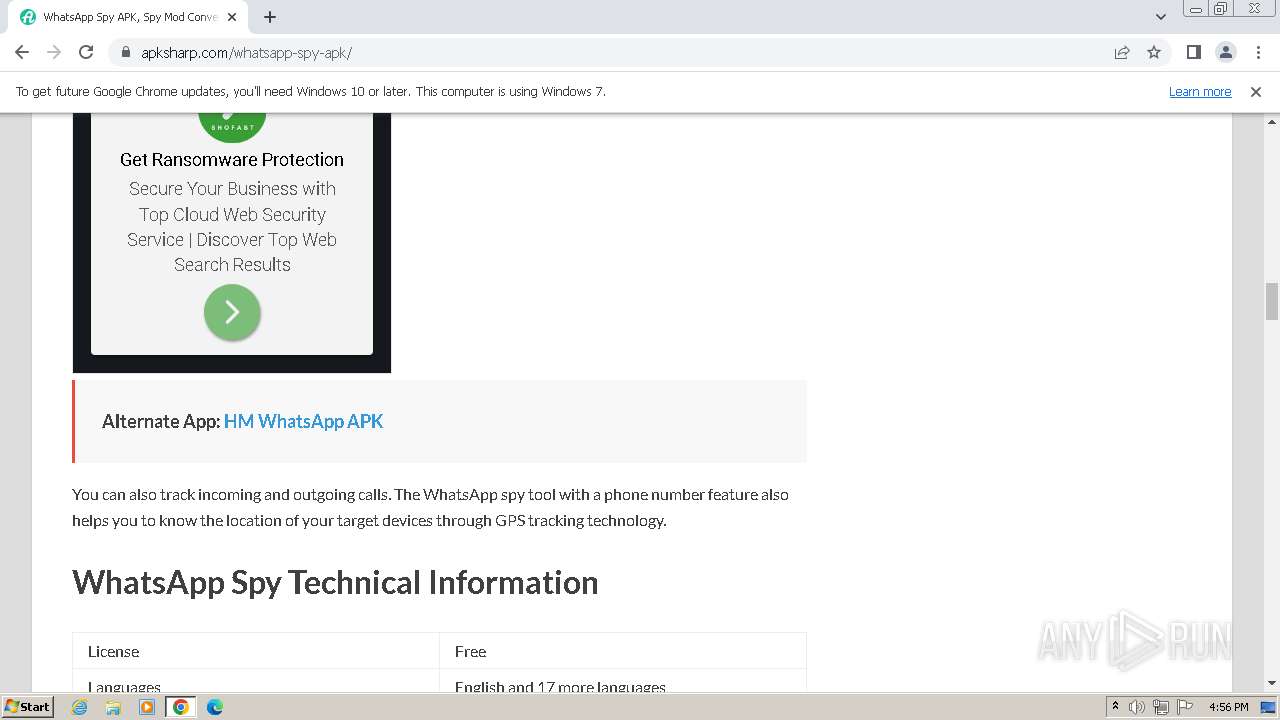
Task: Click scrollbar down arrow
Action: pos(1272,684)
